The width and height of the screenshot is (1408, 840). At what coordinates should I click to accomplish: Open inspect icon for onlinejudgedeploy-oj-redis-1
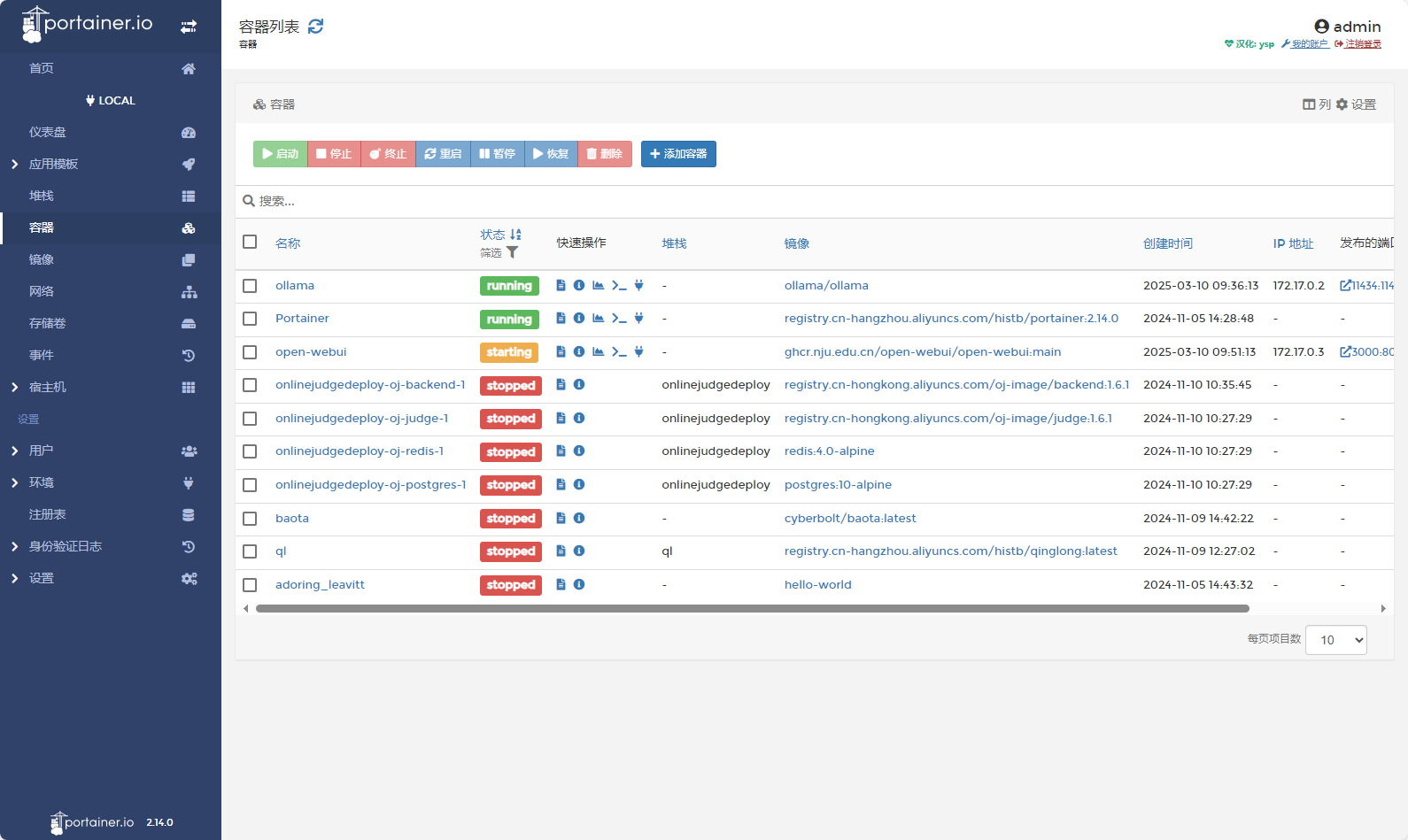579,451
